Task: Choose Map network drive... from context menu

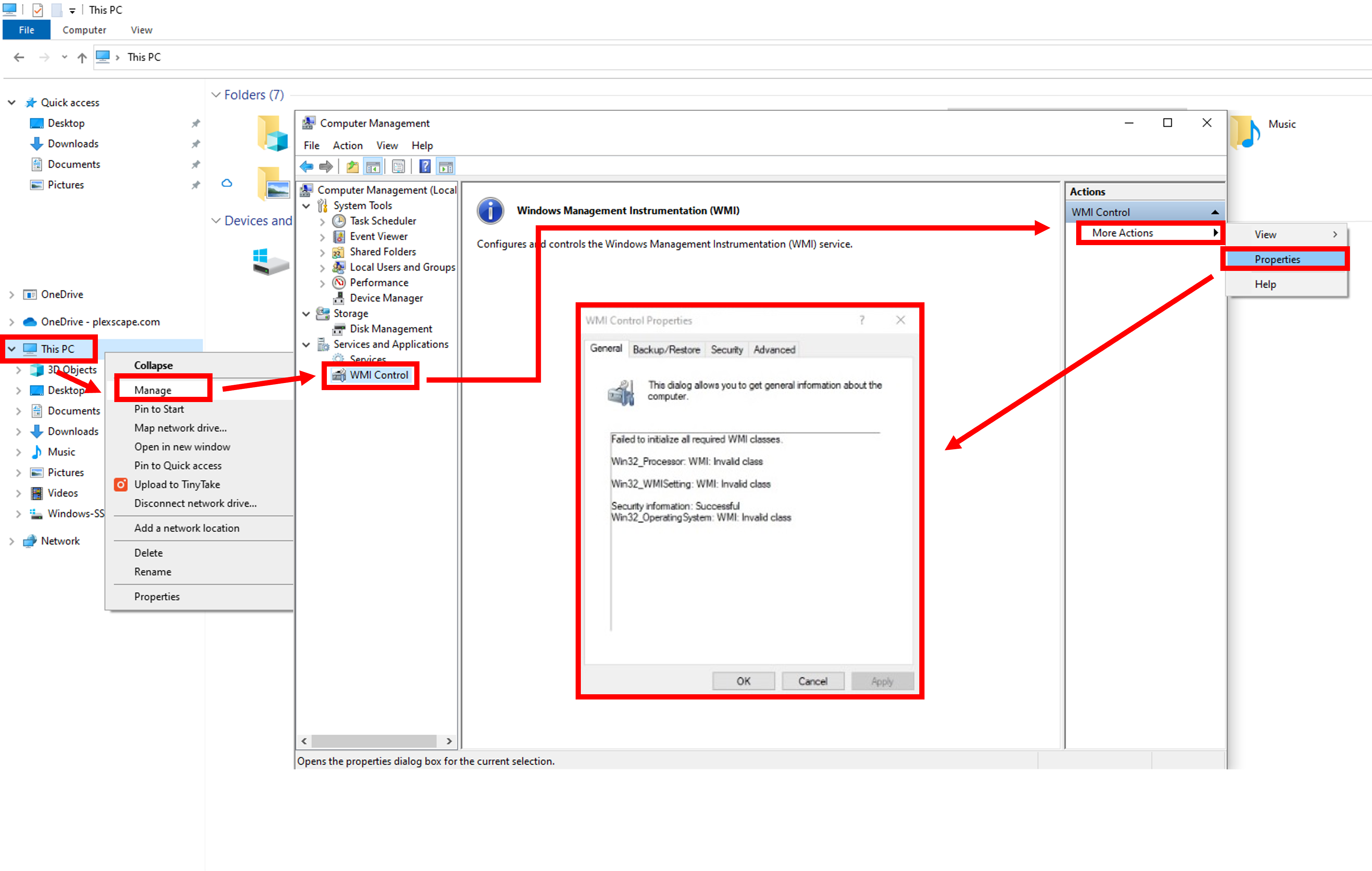Action: 181,427
